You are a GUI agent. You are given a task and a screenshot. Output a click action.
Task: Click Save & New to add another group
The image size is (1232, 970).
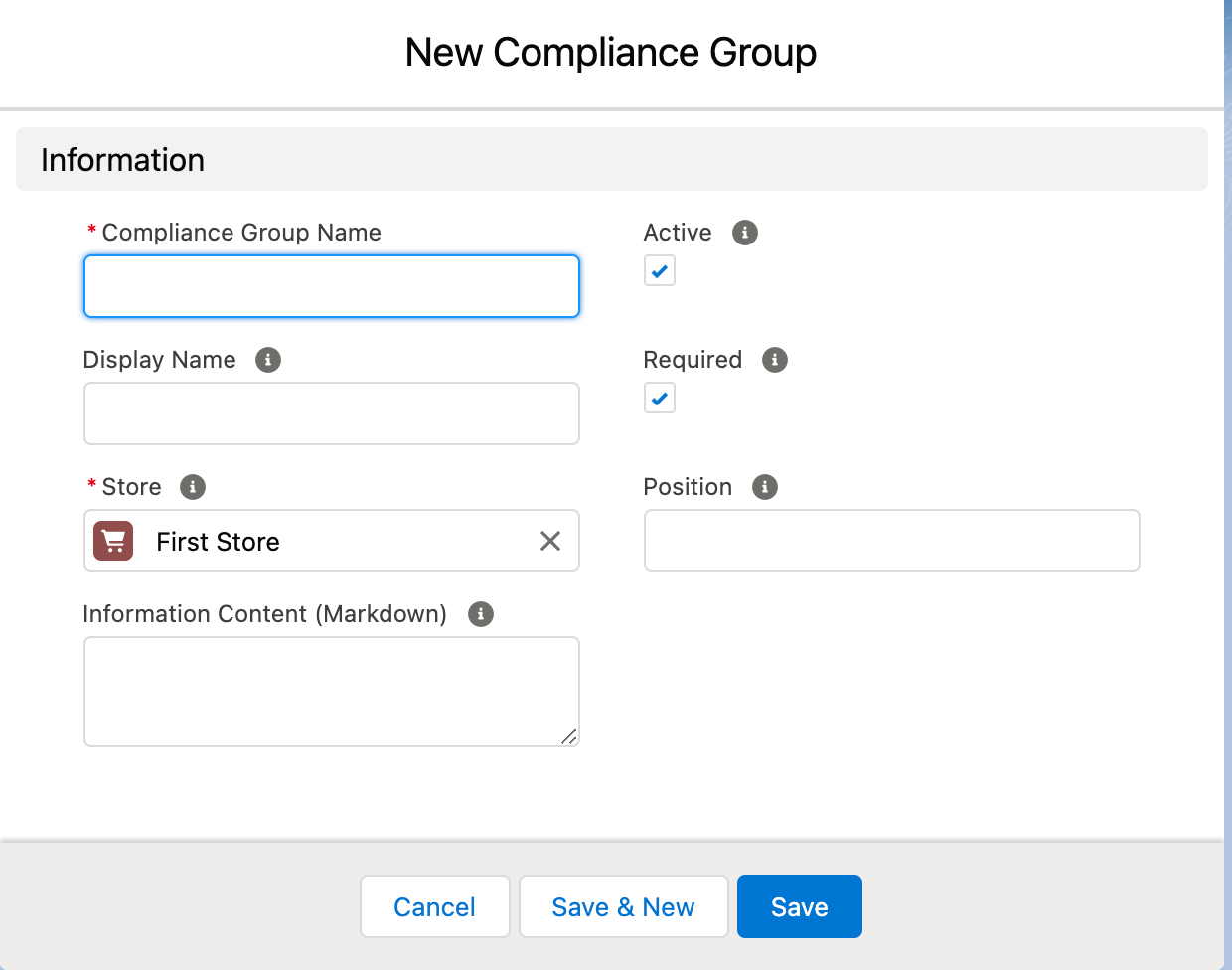[x=623, y=905]
